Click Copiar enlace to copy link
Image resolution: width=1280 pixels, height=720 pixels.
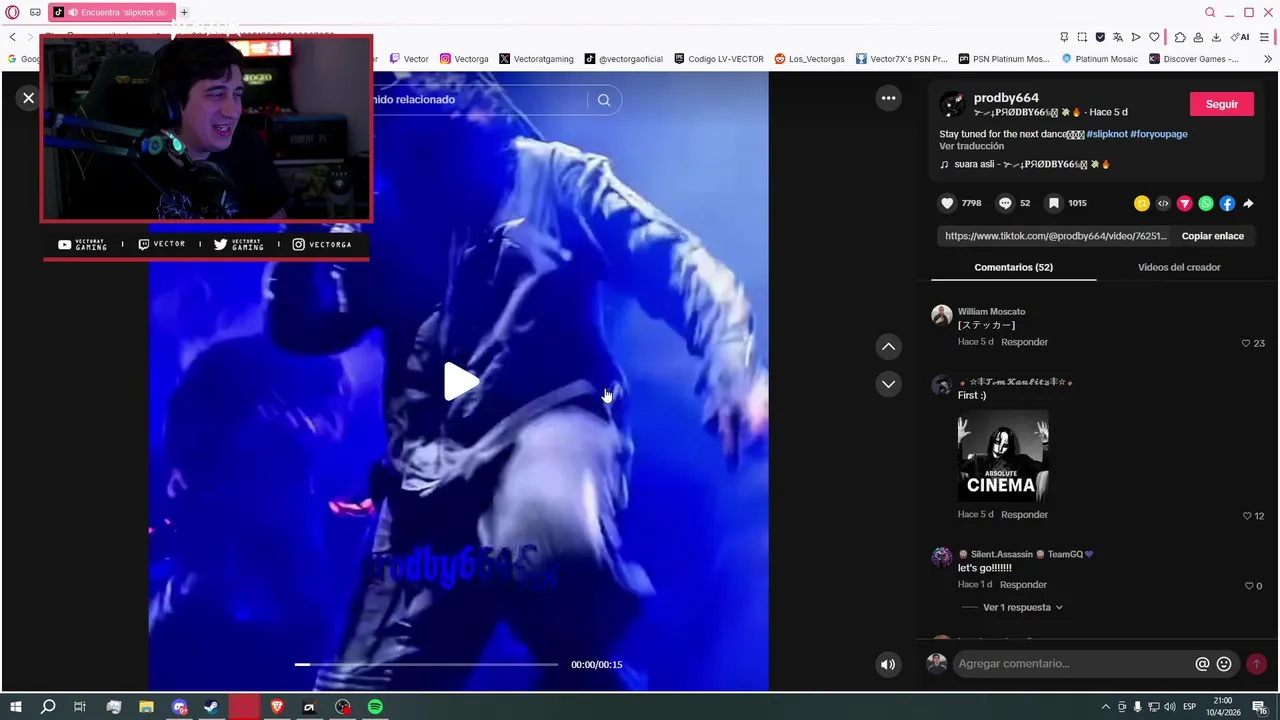(x=1212, y=236)
